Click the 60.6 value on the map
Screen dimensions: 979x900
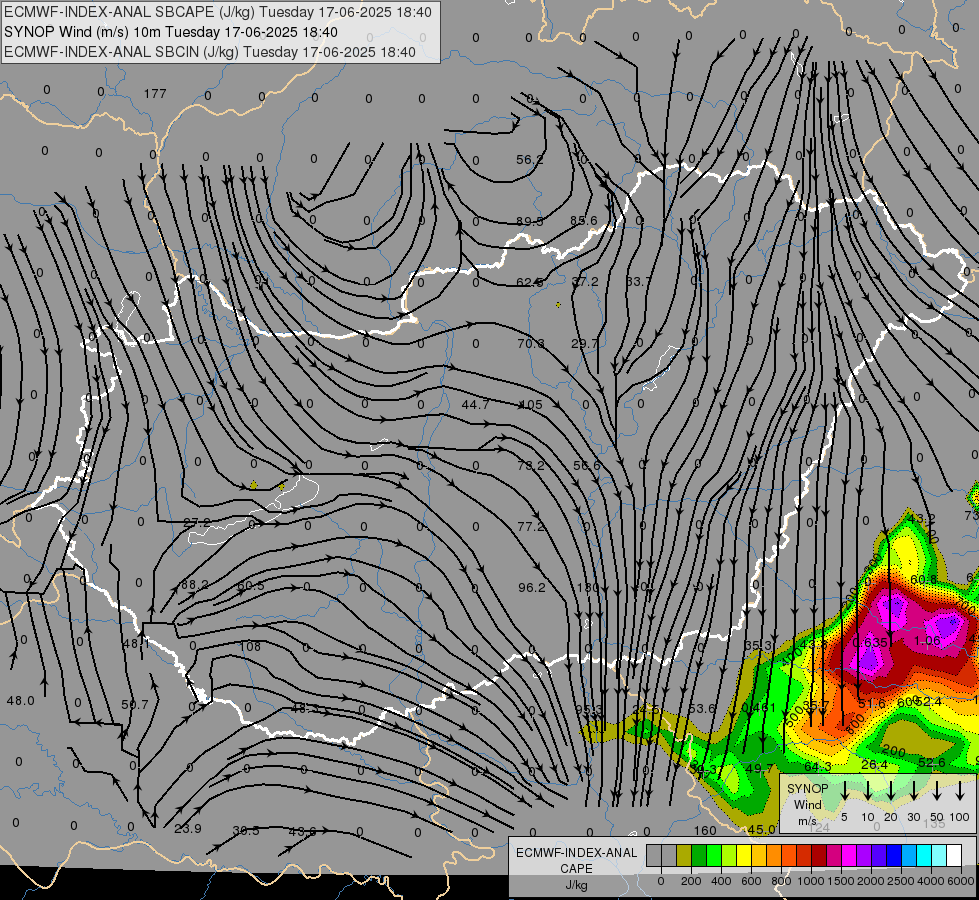(923, 580)
